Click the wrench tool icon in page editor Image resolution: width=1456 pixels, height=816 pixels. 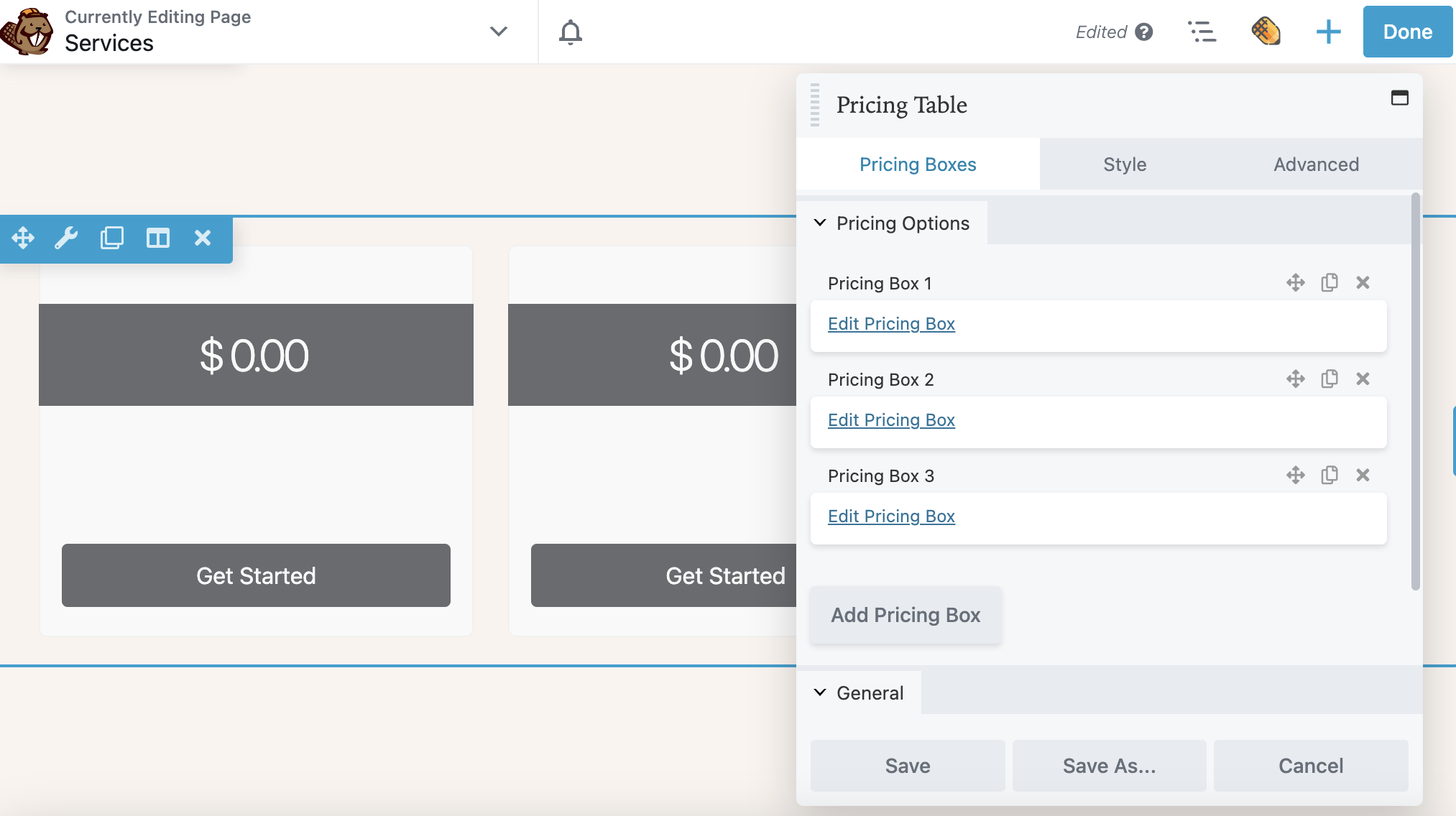click(x=67, y=237)
